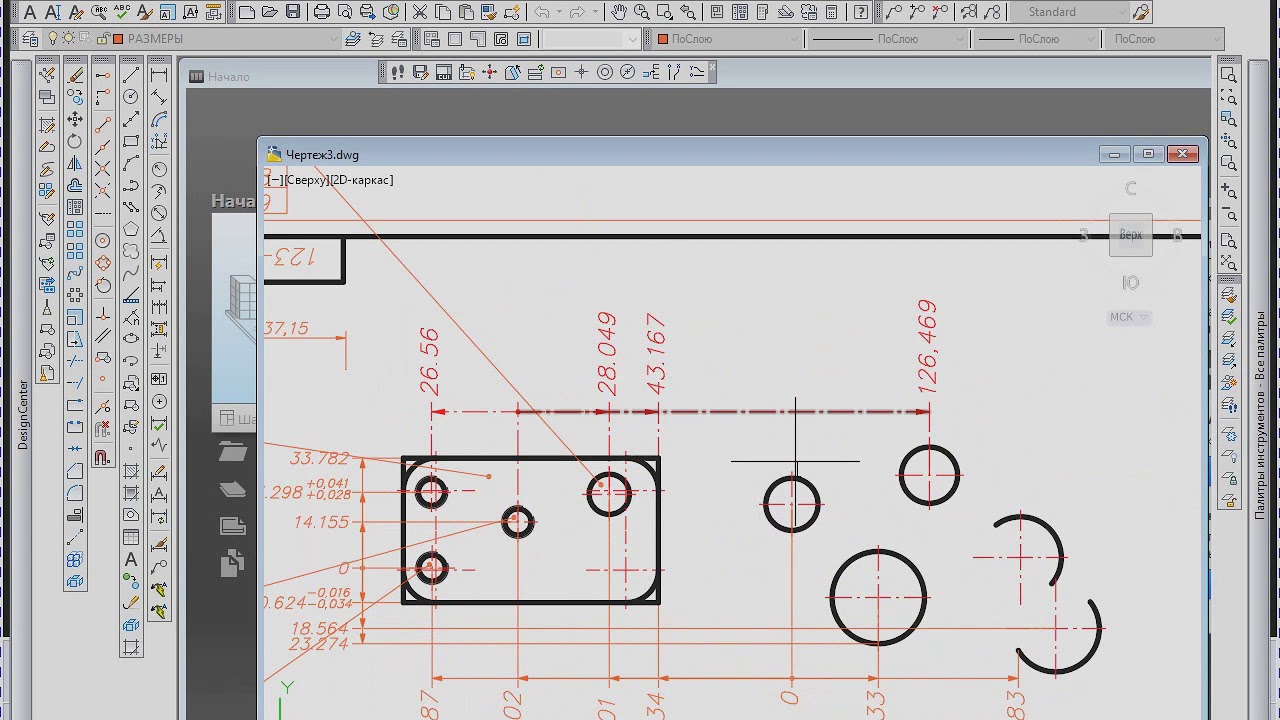This screenshot has height=720, width=1280.
Task: Open the DesignCenter side panel tab
Action: (x=23, y=414)
